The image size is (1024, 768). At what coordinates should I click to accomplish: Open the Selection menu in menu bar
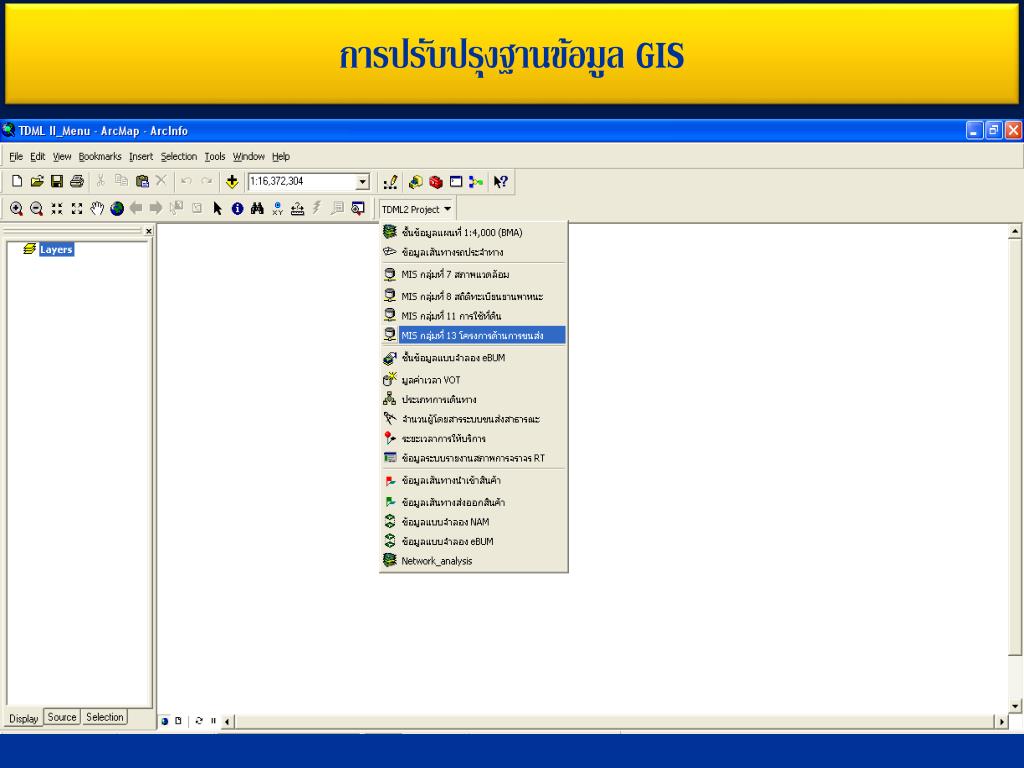click(179, 157)
